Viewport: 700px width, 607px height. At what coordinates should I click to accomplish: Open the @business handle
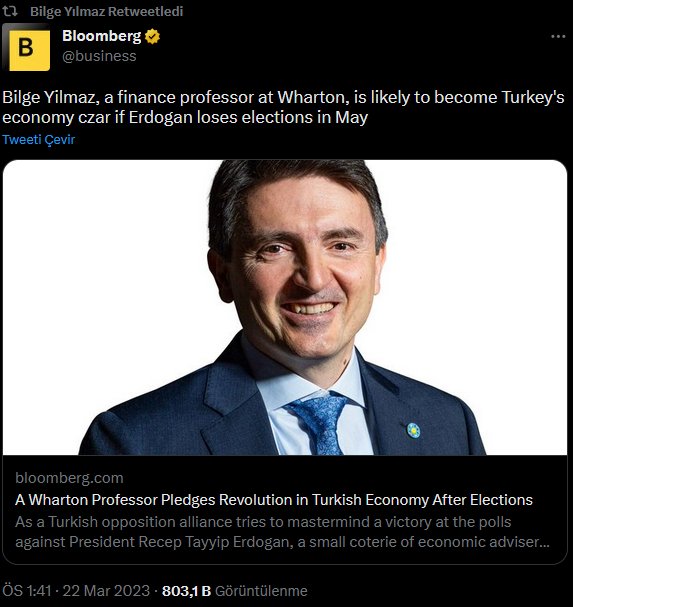(x=99, y=56)
